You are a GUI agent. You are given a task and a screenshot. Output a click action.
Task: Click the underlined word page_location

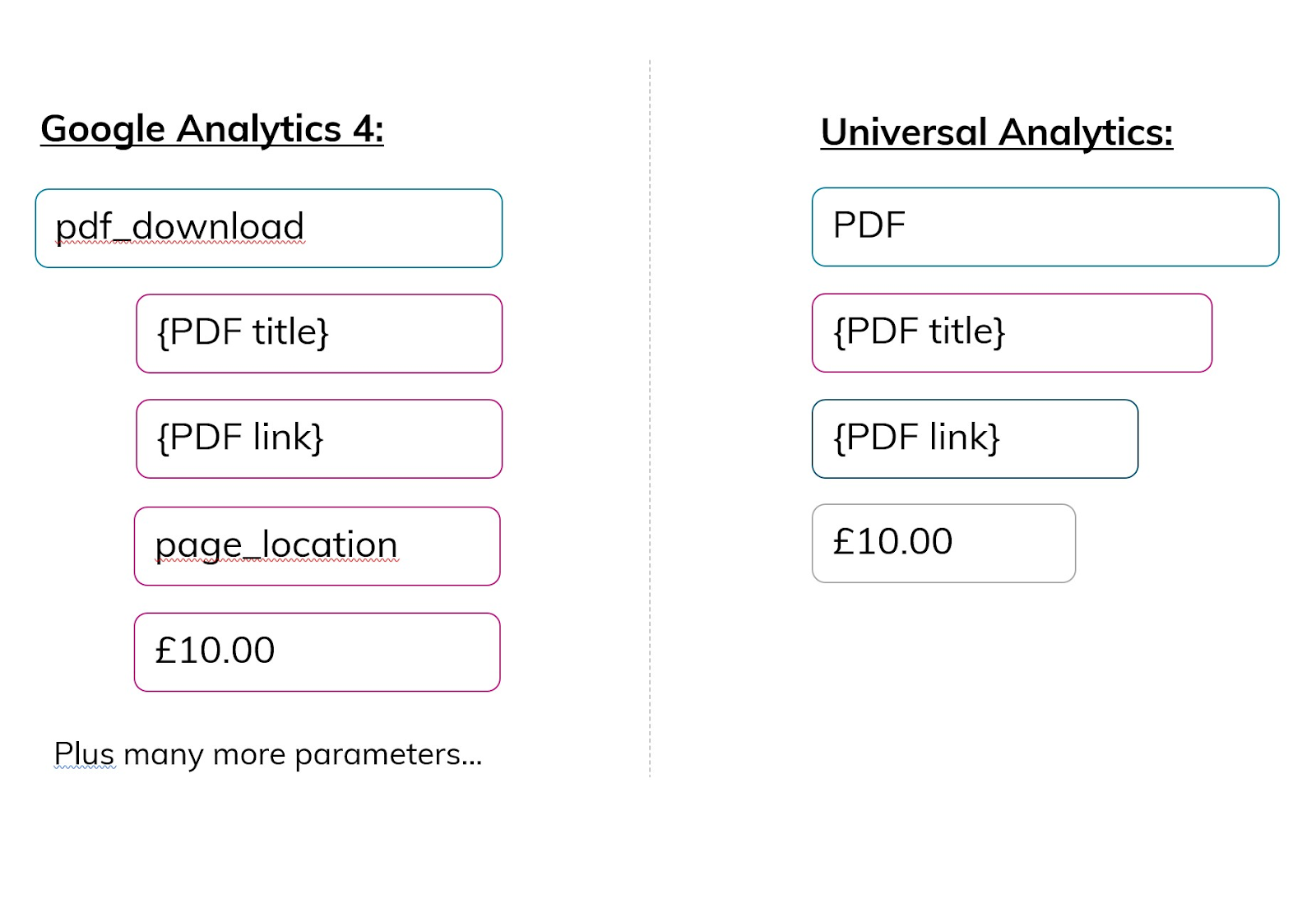276,545
